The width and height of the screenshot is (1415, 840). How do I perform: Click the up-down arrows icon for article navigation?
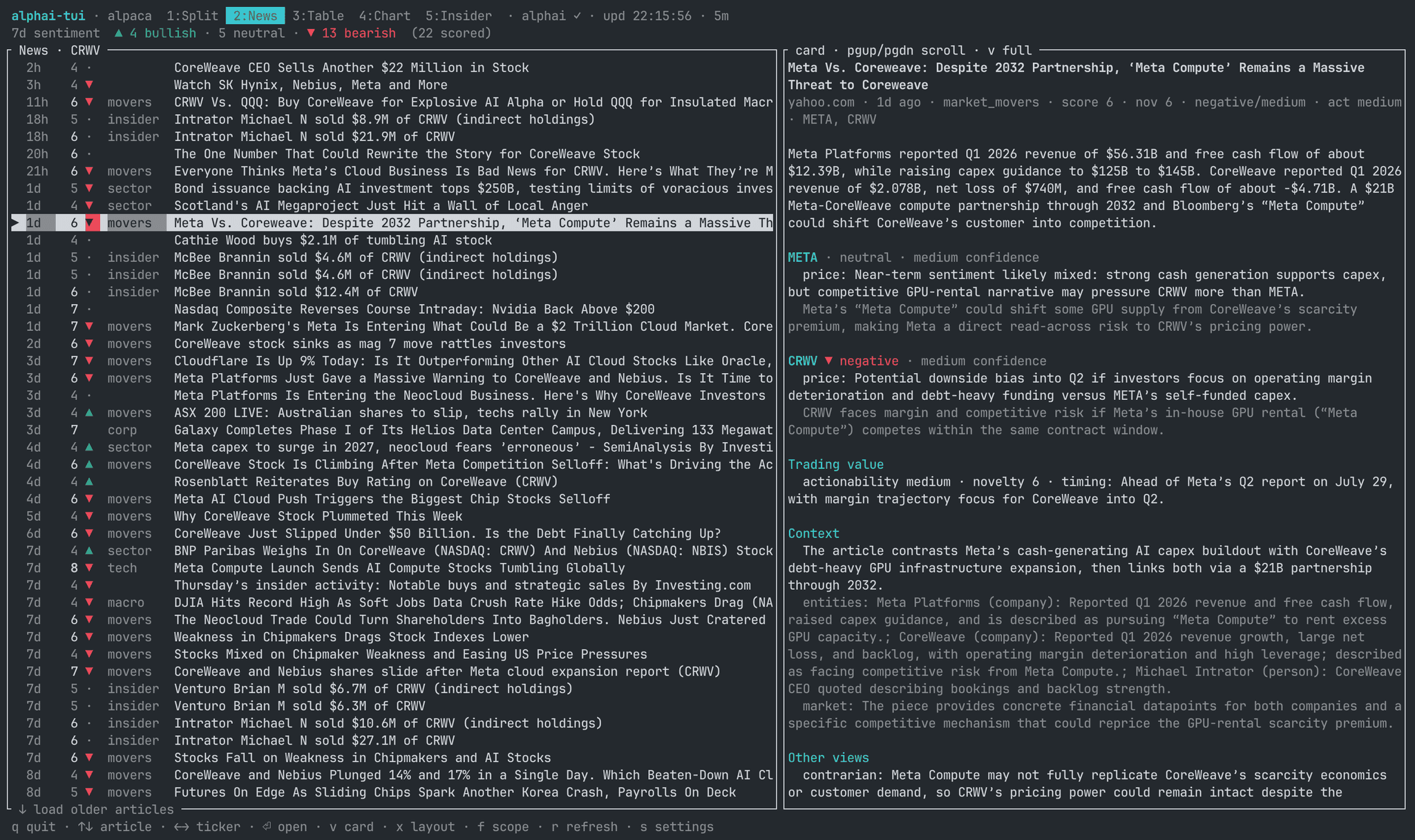(85, 827)
